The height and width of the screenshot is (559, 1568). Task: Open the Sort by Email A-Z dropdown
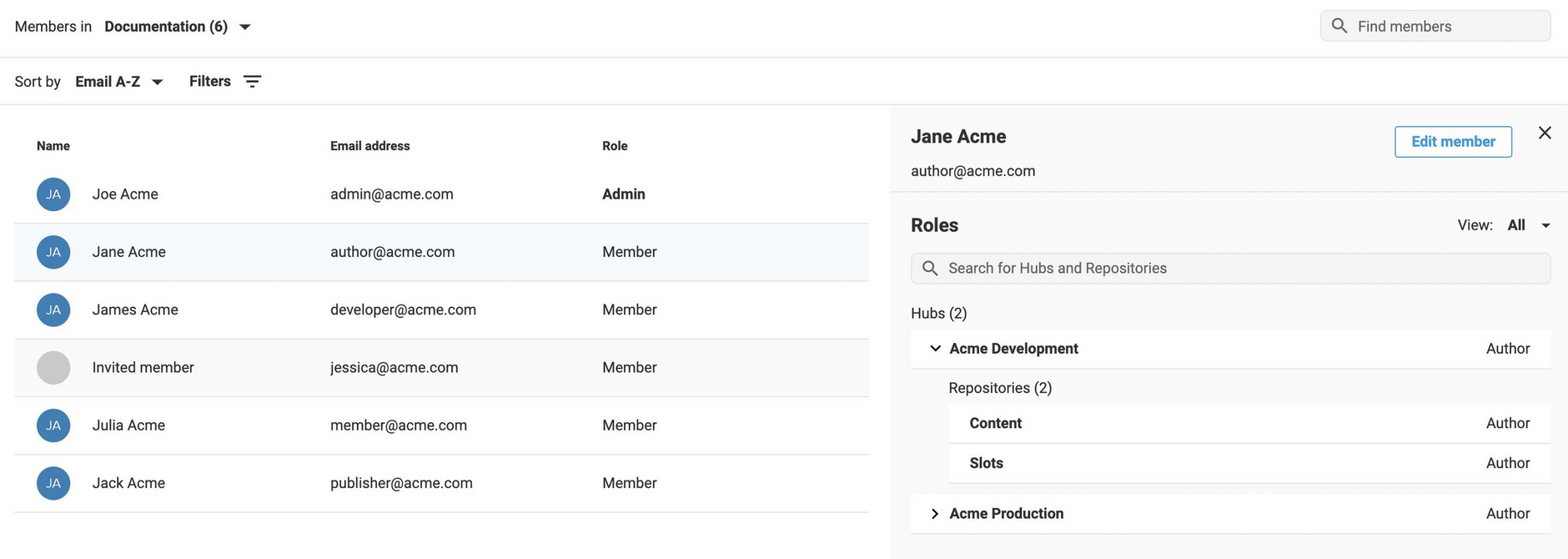coord(119,82)
